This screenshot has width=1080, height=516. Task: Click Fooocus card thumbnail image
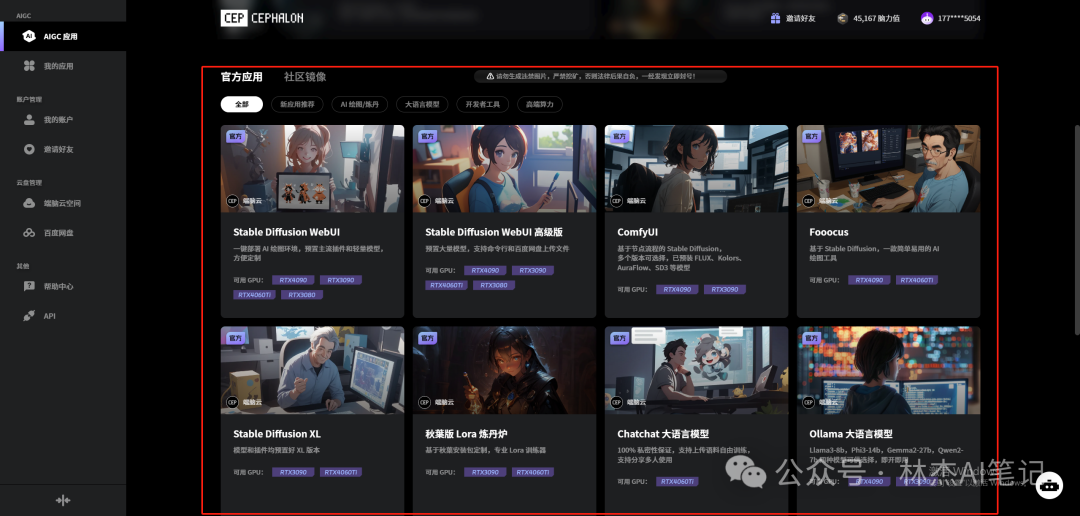pyautogui.click(x=889, y=169)
